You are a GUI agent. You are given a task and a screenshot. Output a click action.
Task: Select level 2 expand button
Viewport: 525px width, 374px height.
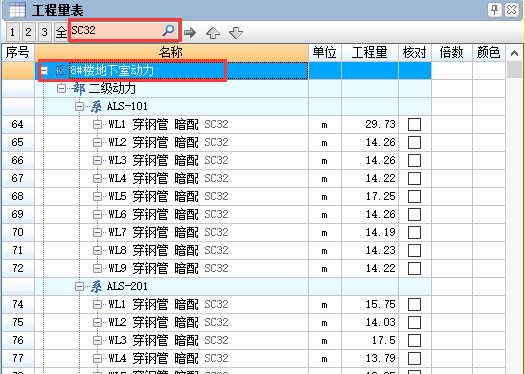[28, 32]
